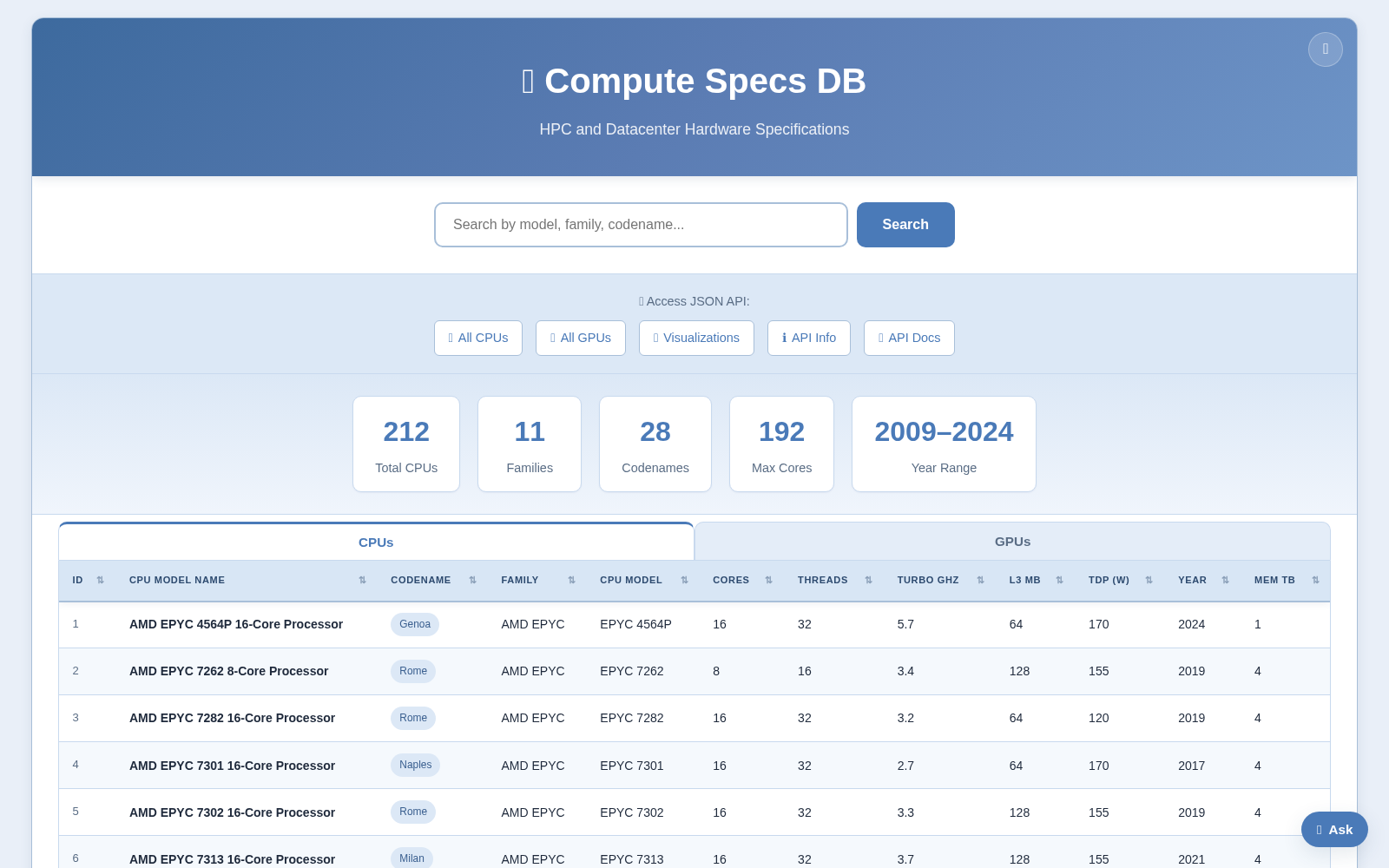Viewport: 1389px width, 868px height.
Task: Click TDP 120 cell in EPYC 7282 row
Action: point(1099,718)
